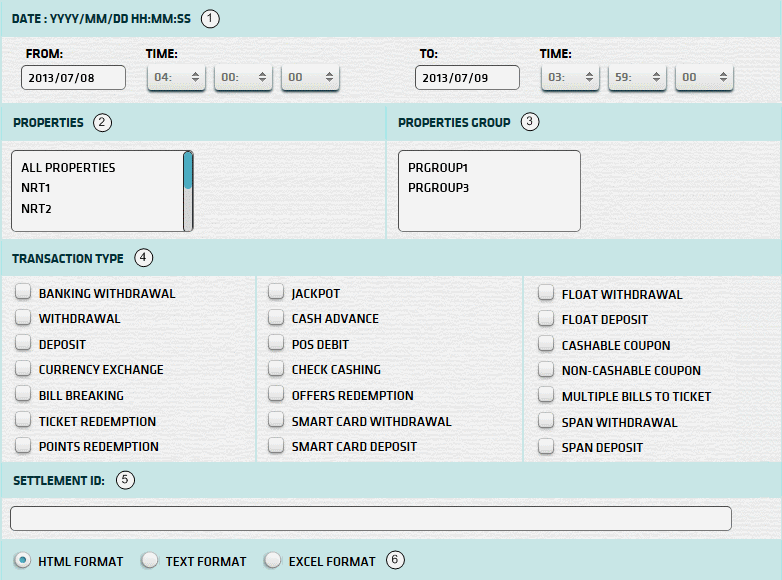Click the circled number 6 beside Excel Format
782x580 pixels.
[396, 560]
